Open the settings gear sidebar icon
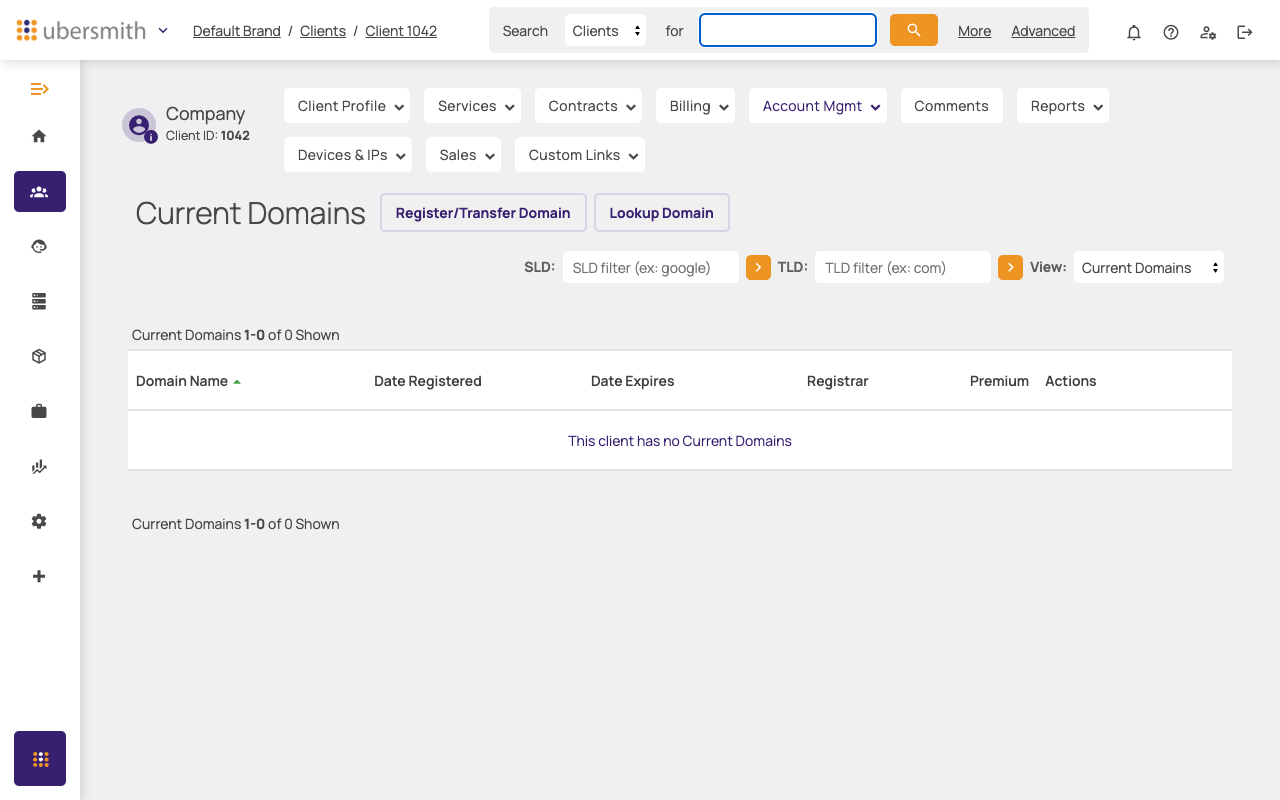 click(39, 521)
